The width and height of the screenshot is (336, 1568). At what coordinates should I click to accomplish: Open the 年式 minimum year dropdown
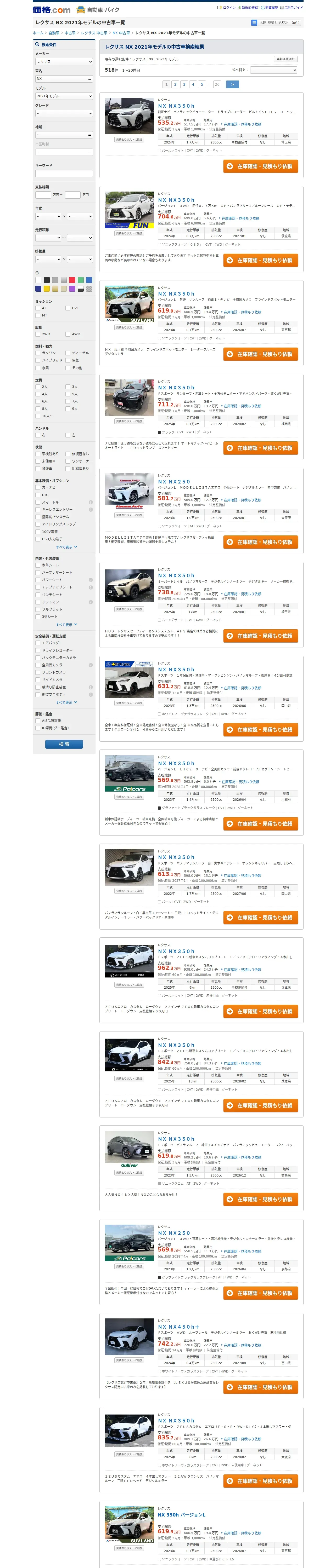pyautogui.click(x=48, y=216)
